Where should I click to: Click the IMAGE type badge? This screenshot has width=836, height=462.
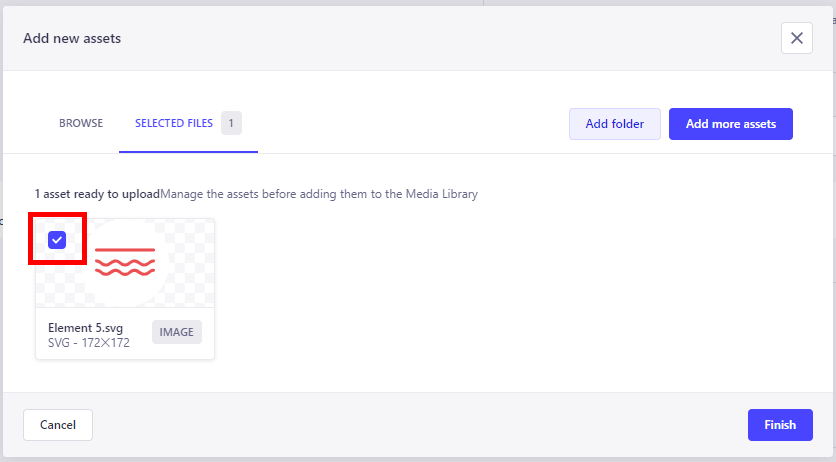[x=177, y=332]
